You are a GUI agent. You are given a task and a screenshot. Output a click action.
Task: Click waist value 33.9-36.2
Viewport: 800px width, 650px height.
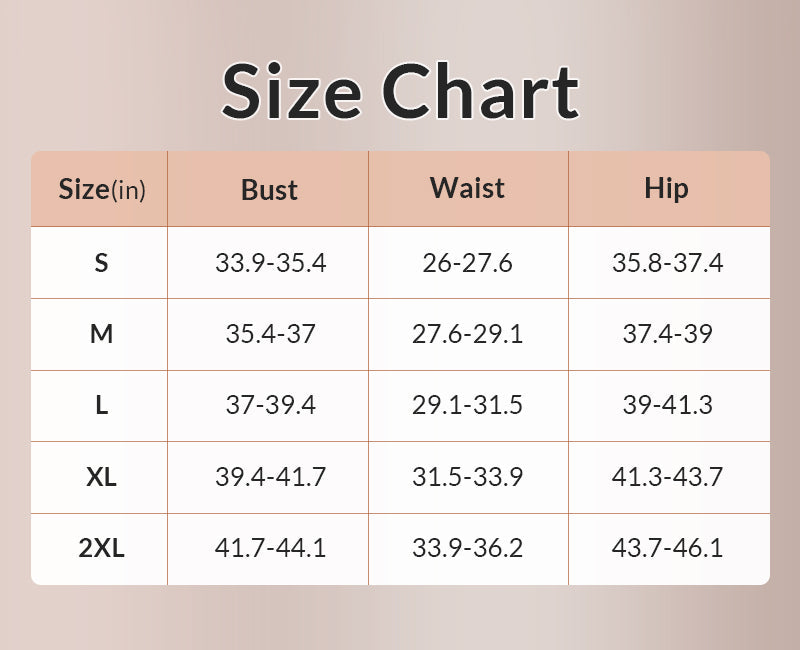[467, 548]
